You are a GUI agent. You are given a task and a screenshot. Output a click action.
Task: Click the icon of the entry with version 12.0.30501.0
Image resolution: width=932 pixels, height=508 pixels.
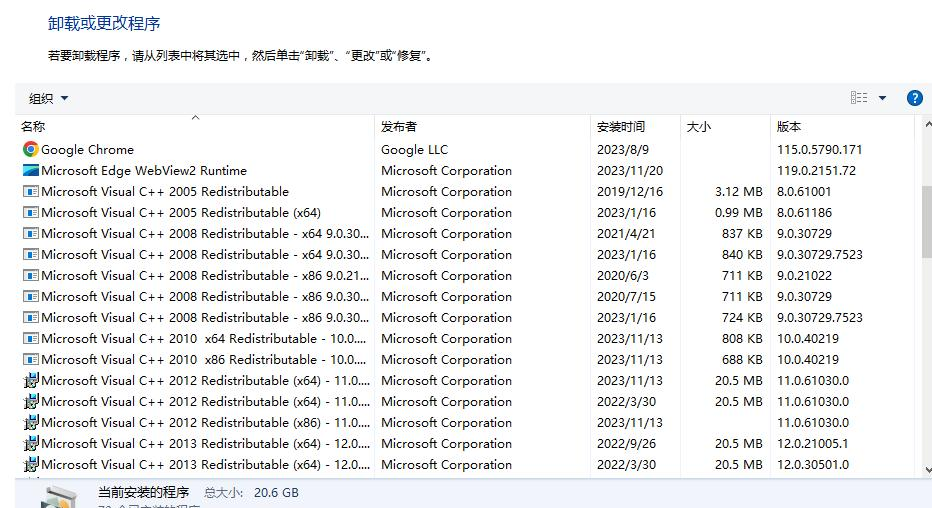[30, 465]
